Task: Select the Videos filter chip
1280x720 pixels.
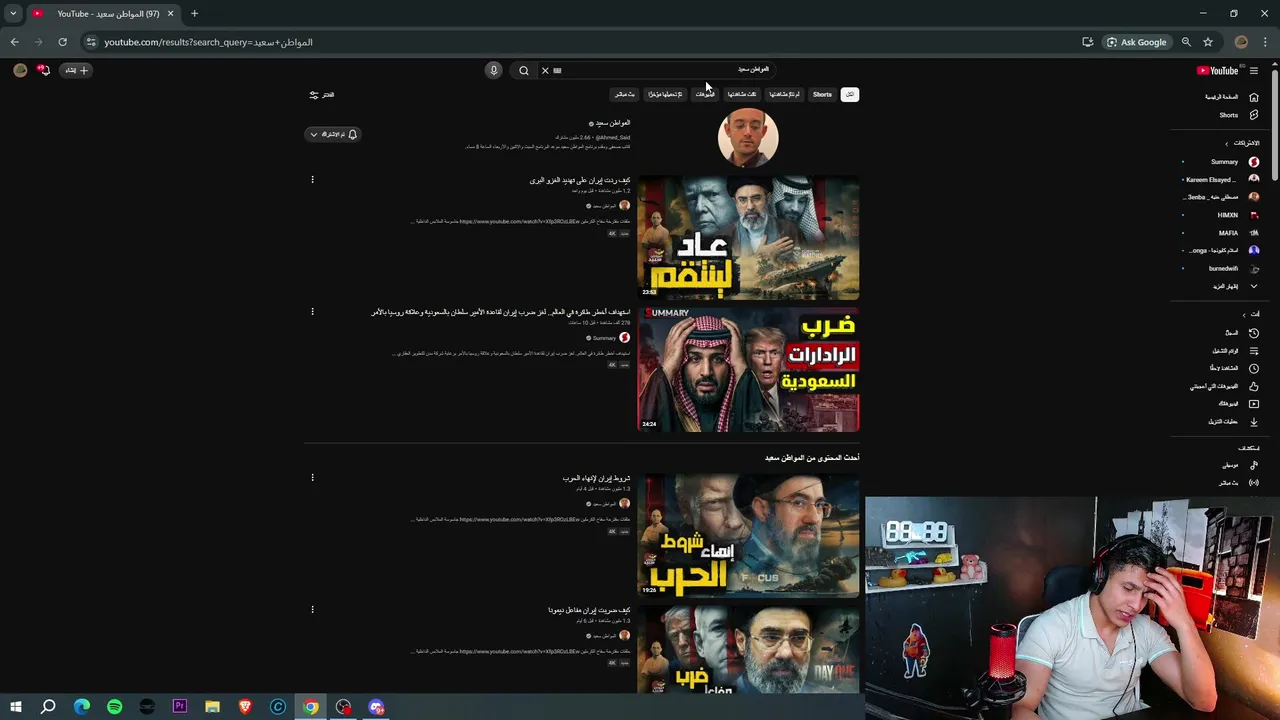Action: 705,95
